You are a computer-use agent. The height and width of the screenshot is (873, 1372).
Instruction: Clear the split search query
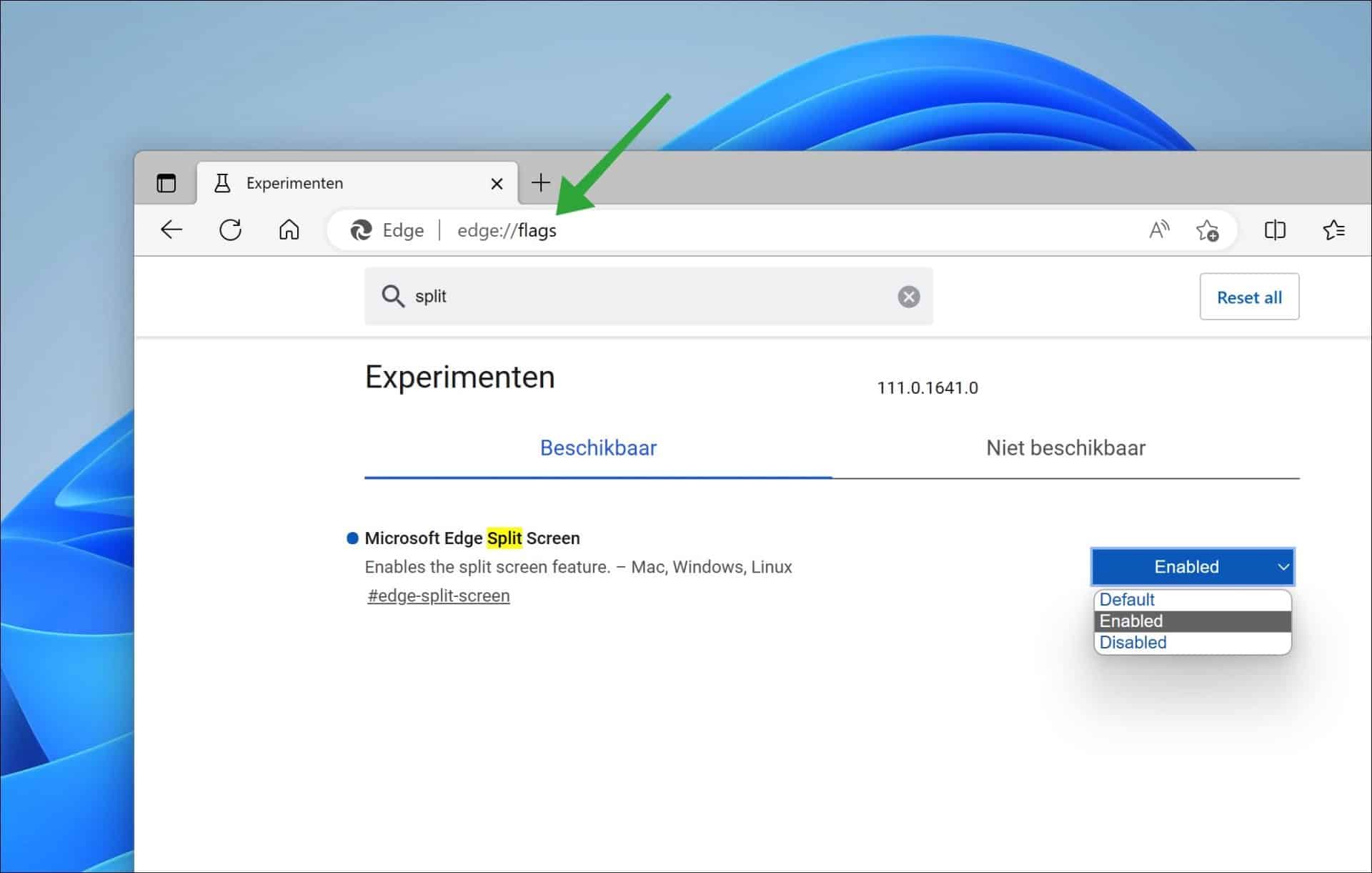(x=908, y=296)
